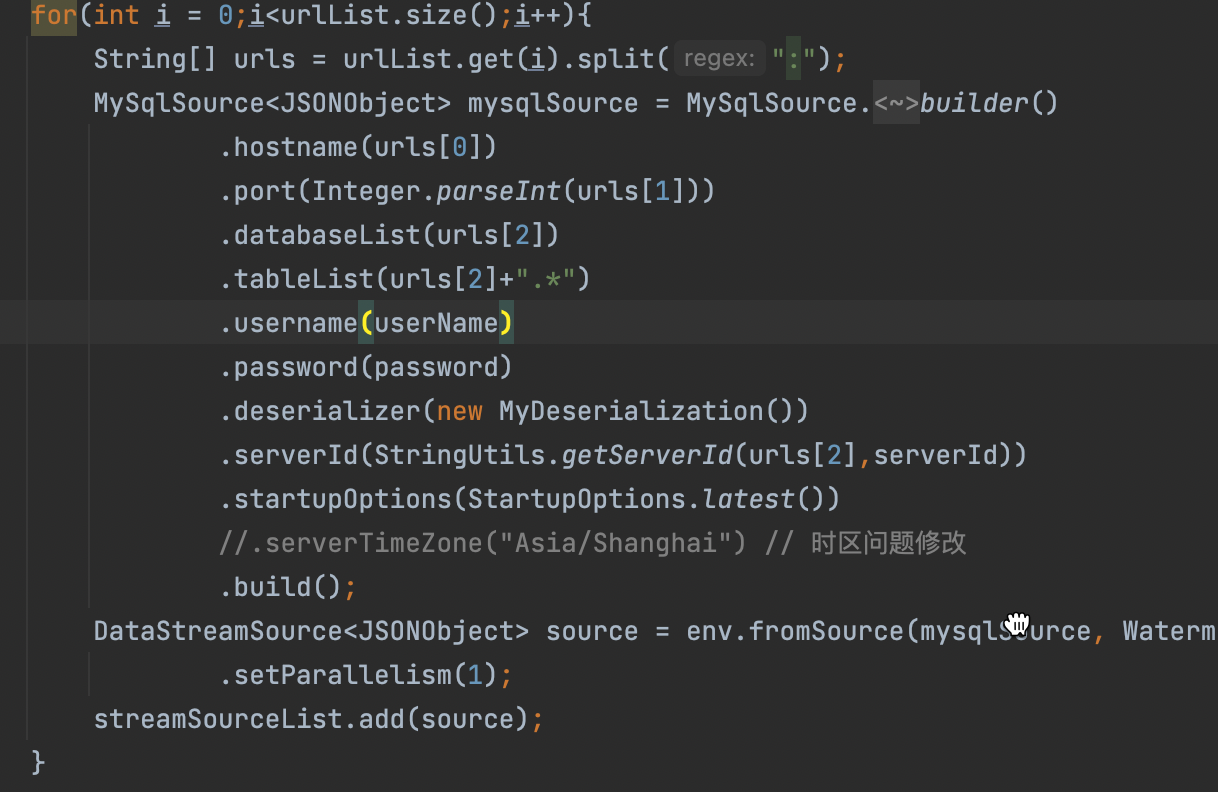Click the highlighted opening parenthesis after username
Screen dimensions: 1218x792
point(366,323)
